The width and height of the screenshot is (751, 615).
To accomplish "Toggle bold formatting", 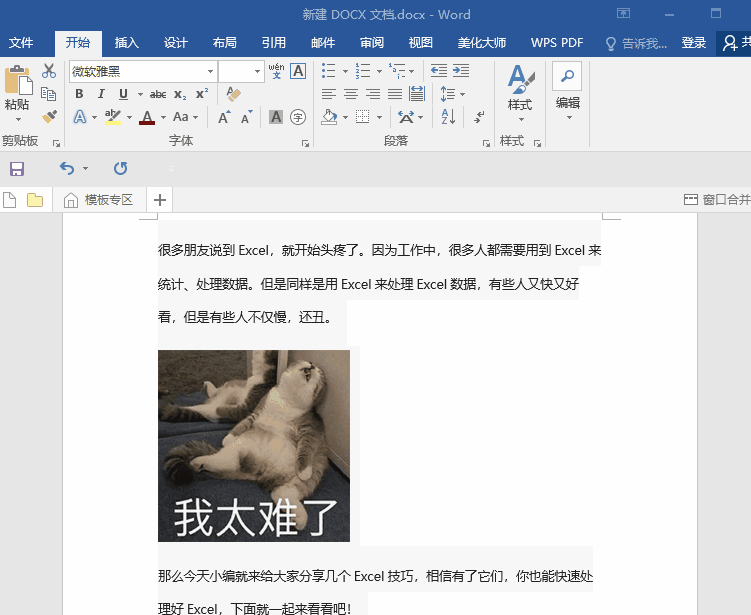I will click(x=79, y=94).
